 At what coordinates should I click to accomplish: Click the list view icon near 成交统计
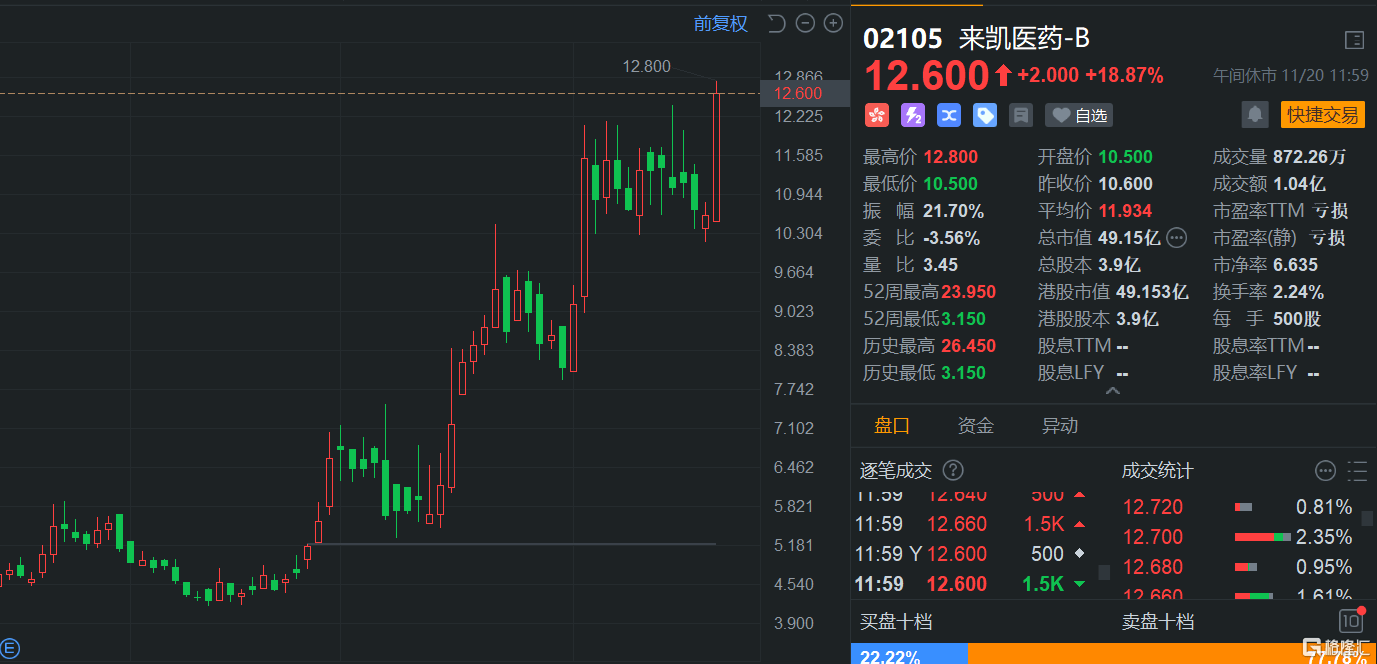1356,470
